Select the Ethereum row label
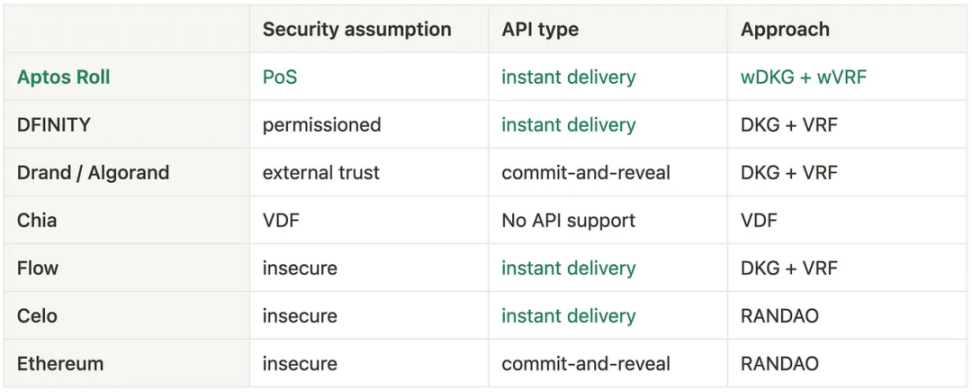The image size is (972, 392). (60, 363)
